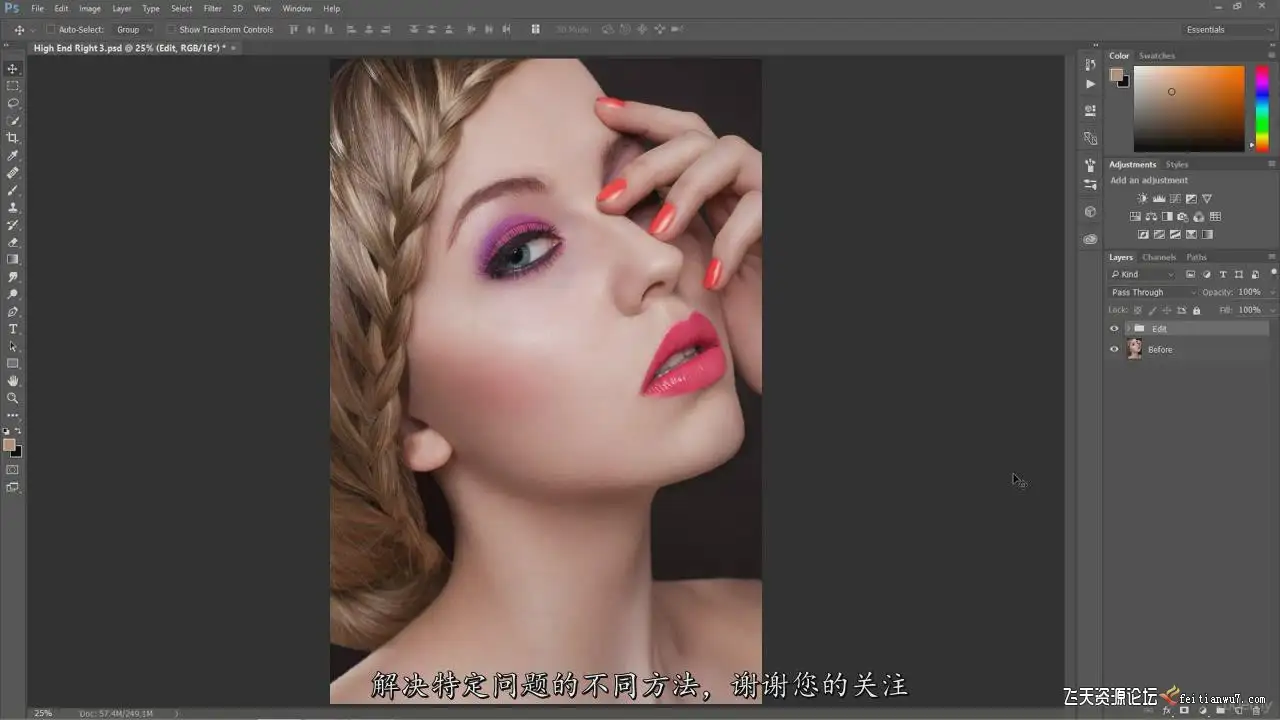This screenshot has width=1280, height=720.
Task: Pick a color in the color field
Action: coord(1189,109)
